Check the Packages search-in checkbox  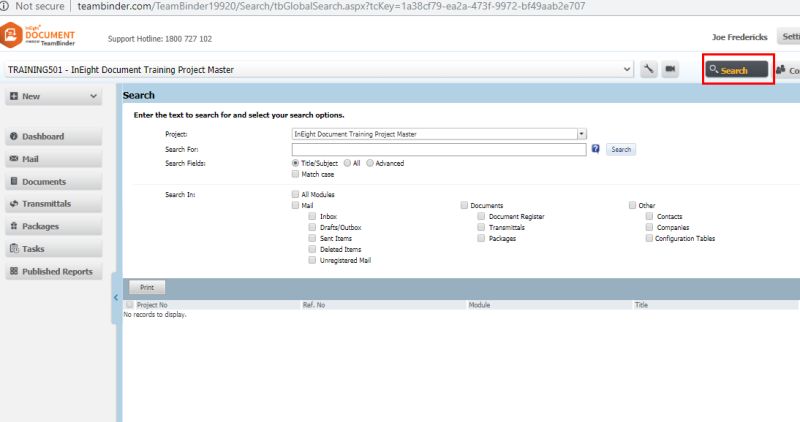point(481,238)
